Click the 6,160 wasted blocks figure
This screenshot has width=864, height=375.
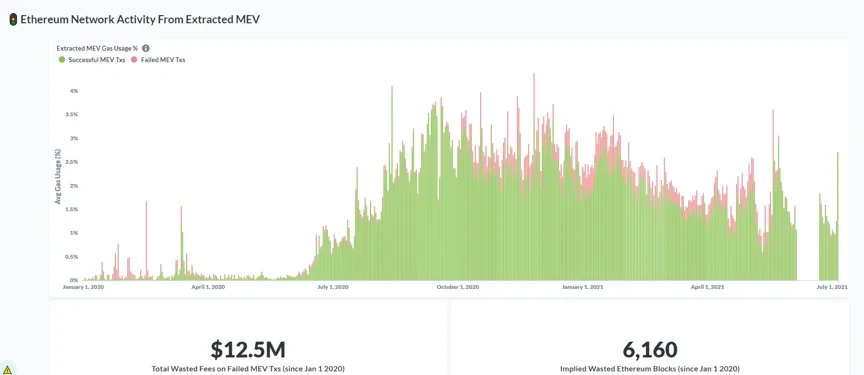click(x=650, y=349)
